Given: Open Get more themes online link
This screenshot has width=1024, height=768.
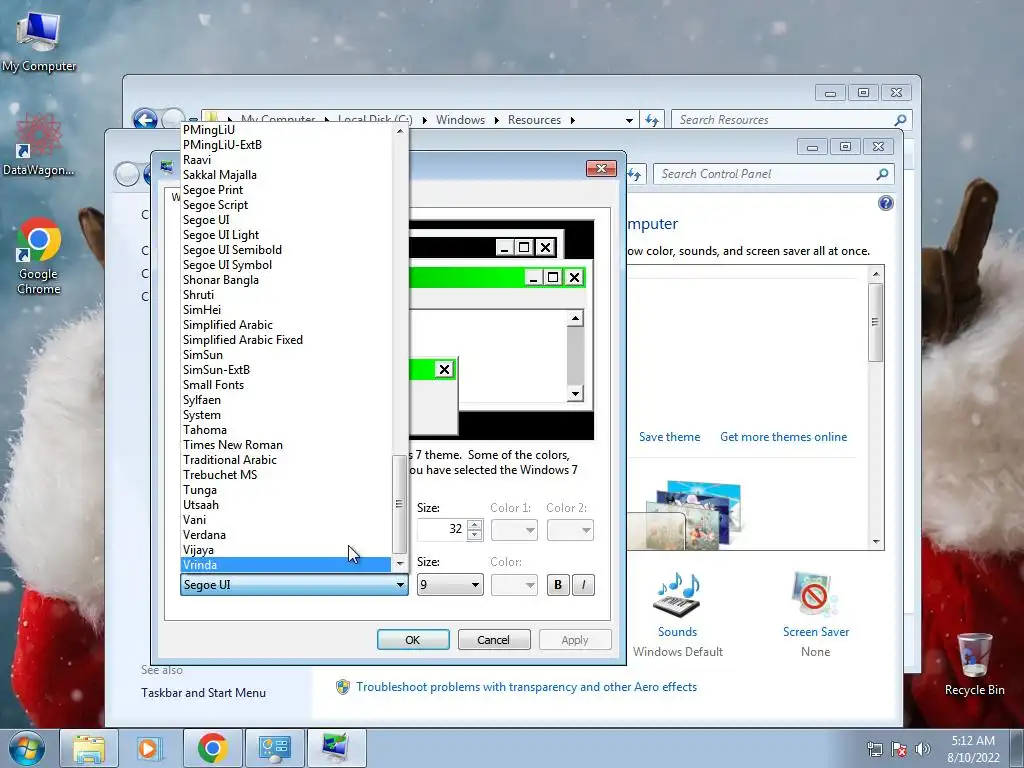Looking at the screenshot, I should tap(784, 437).
